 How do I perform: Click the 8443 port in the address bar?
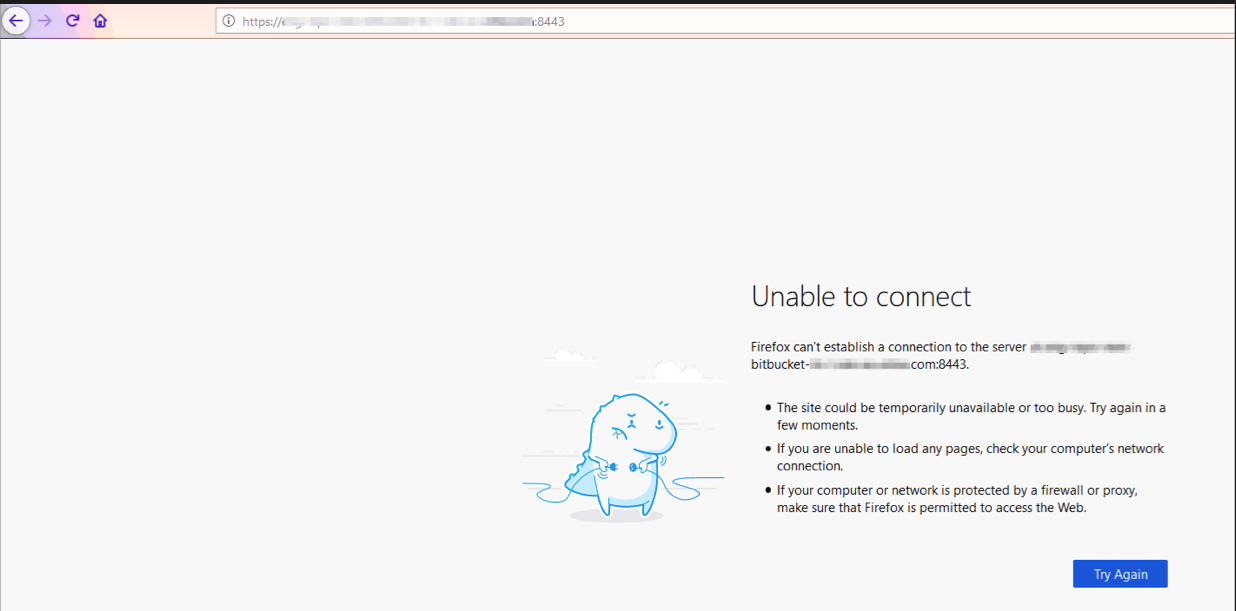point(551,21)
